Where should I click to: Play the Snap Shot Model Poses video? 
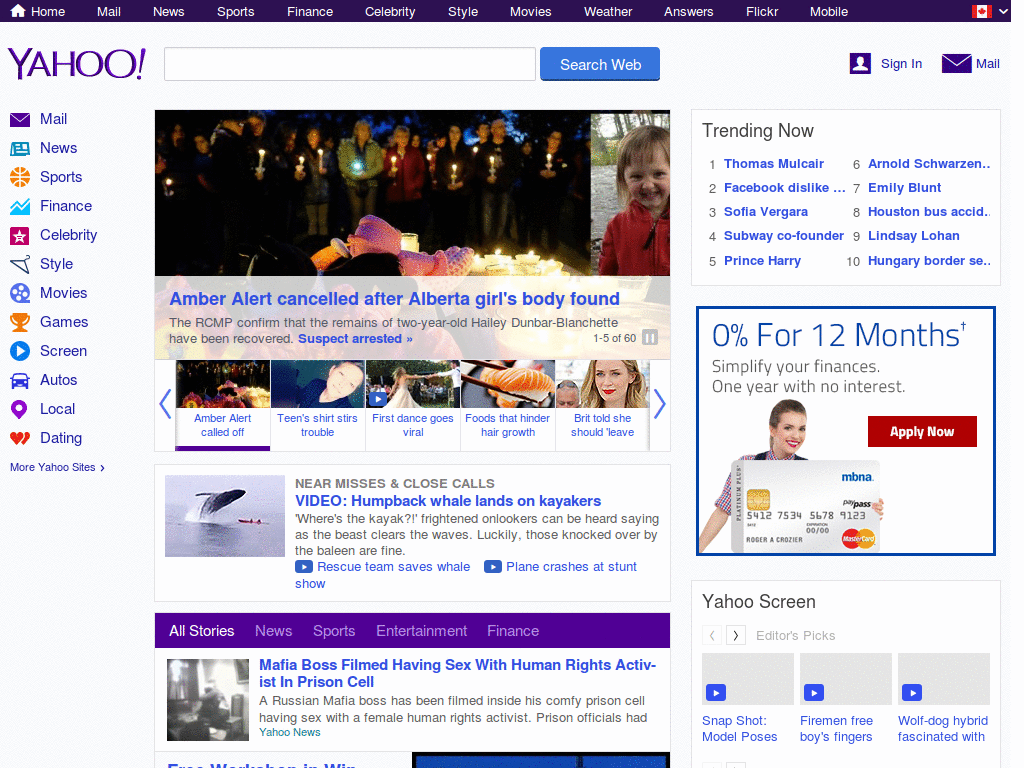pyautogui.click(x=716, y=693)
